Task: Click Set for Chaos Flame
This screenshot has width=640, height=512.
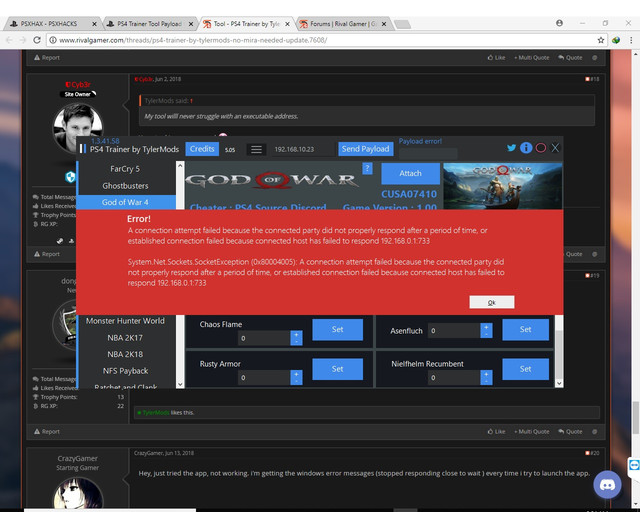Action: tap(338, 329)
